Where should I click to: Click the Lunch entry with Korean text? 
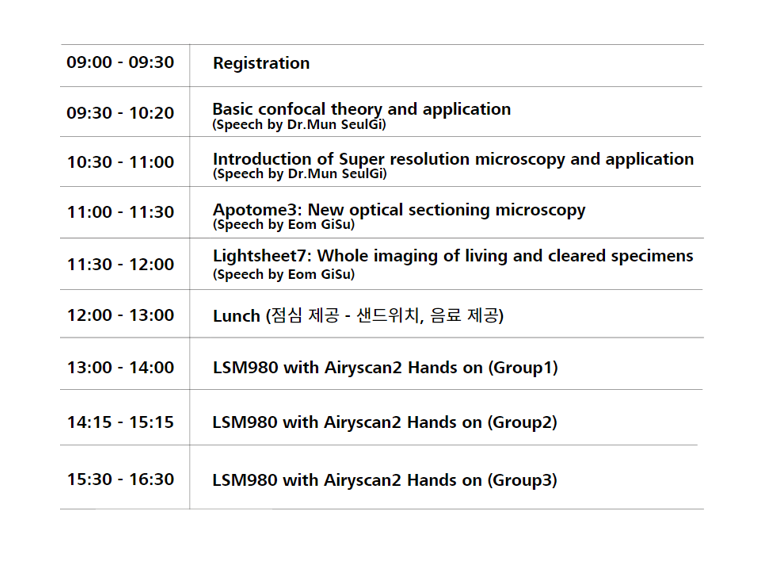(358, 315)
